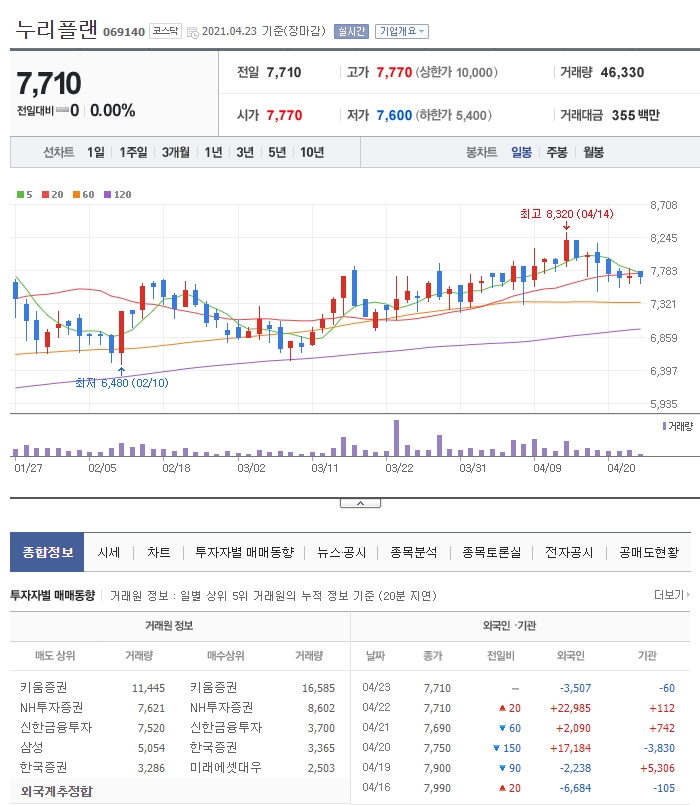Click the green 5-day moving average swatch
700x805 pixels.
(20, 195)
